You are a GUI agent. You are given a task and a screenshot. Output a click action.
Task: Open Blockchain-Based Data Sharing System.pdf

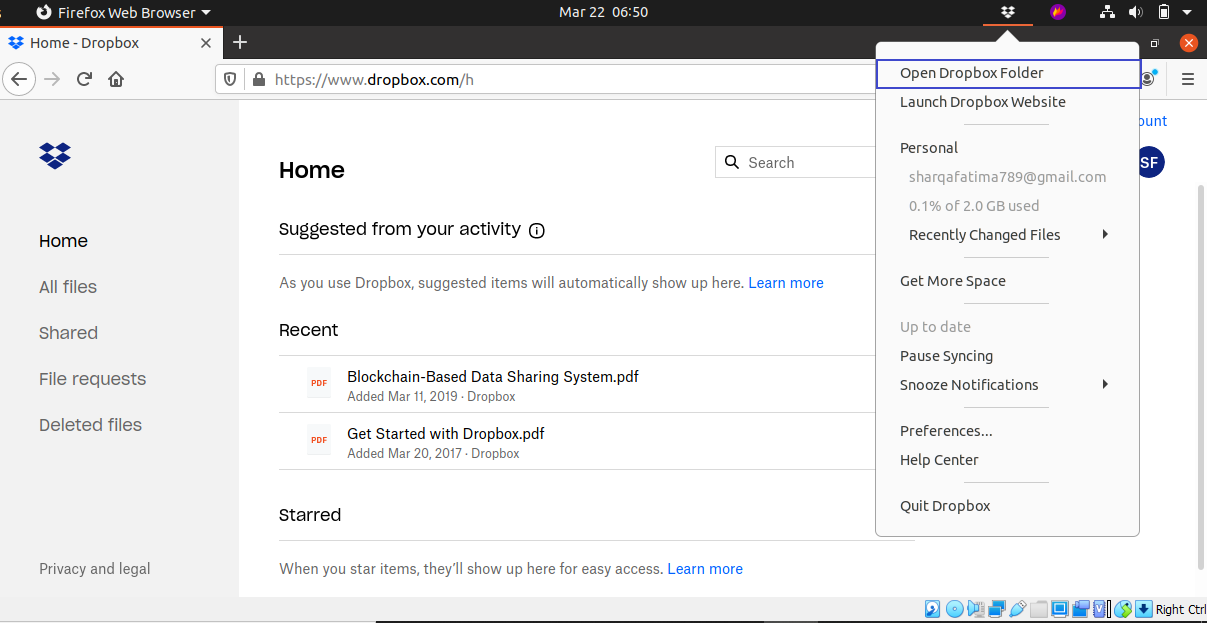[x=493, y=377]
